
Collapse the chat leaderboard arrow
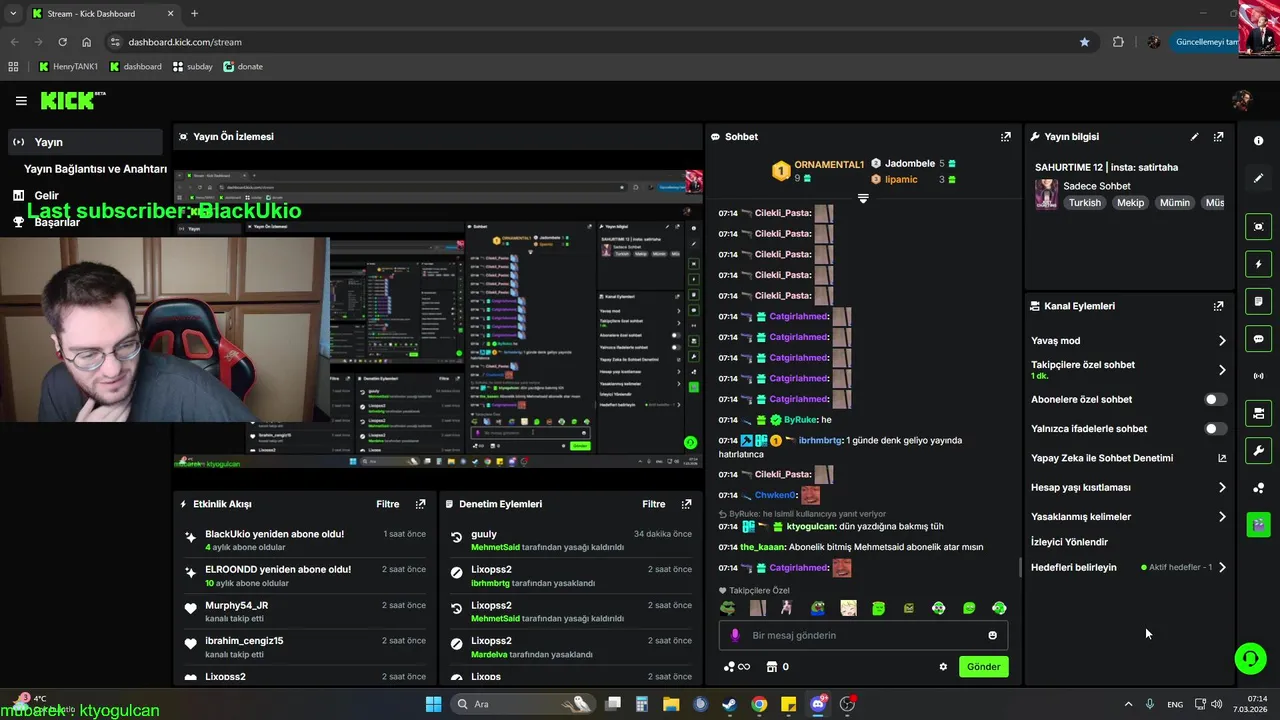coord(863,198)
